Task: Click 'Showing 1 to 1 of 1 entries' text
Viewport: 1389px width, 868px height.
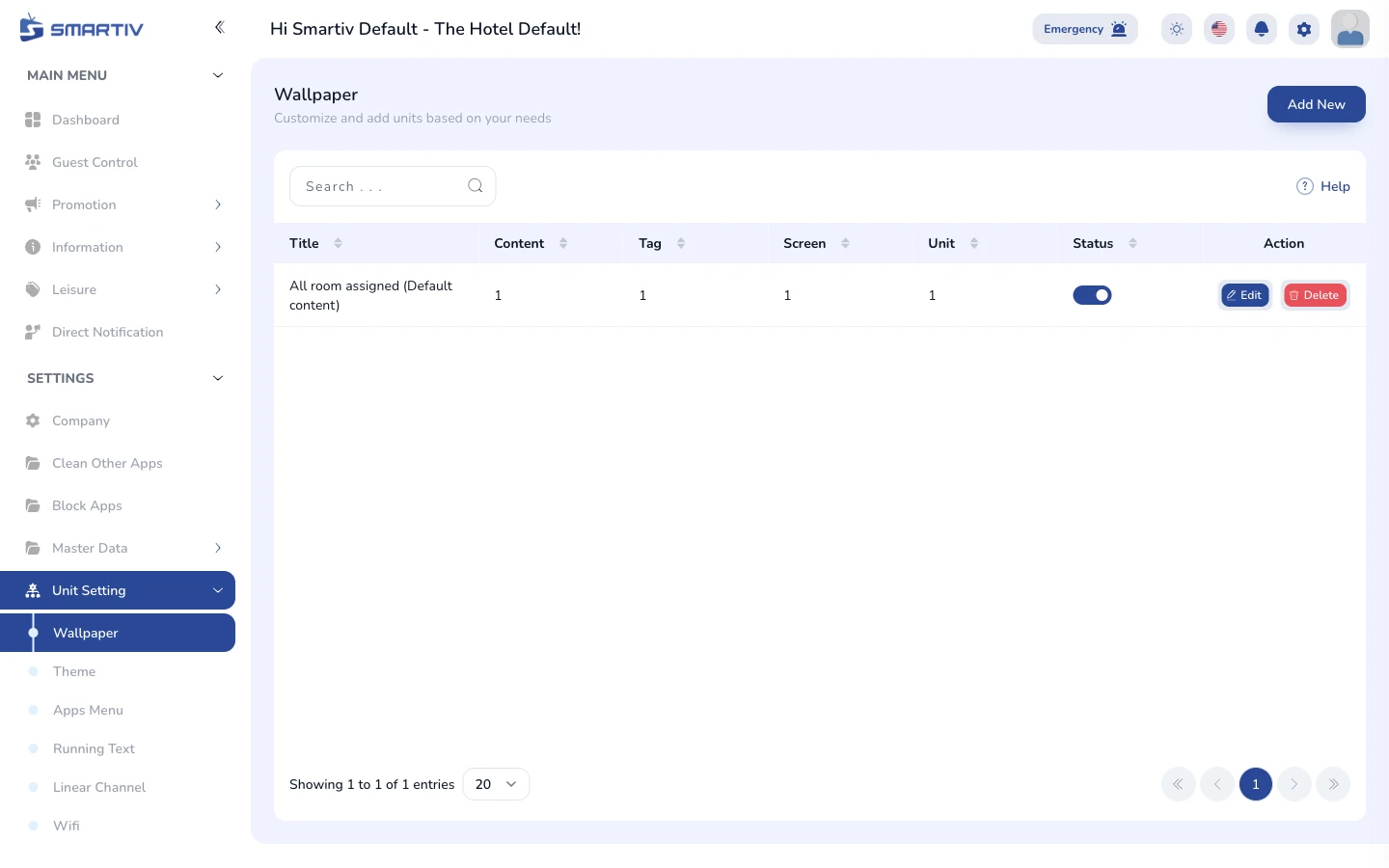Action: pos(371,784)
